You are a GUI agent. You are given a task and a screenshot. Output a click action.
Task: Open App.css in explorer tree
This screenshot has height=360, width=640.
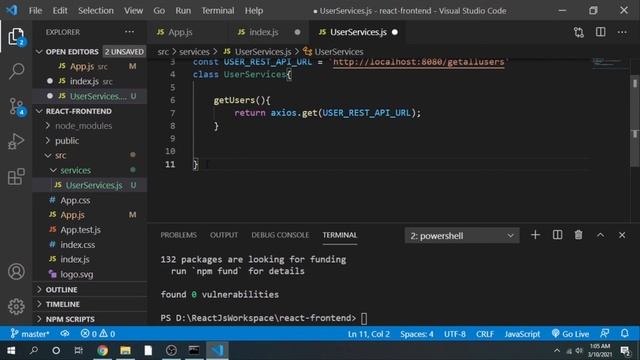pos(75,200)
